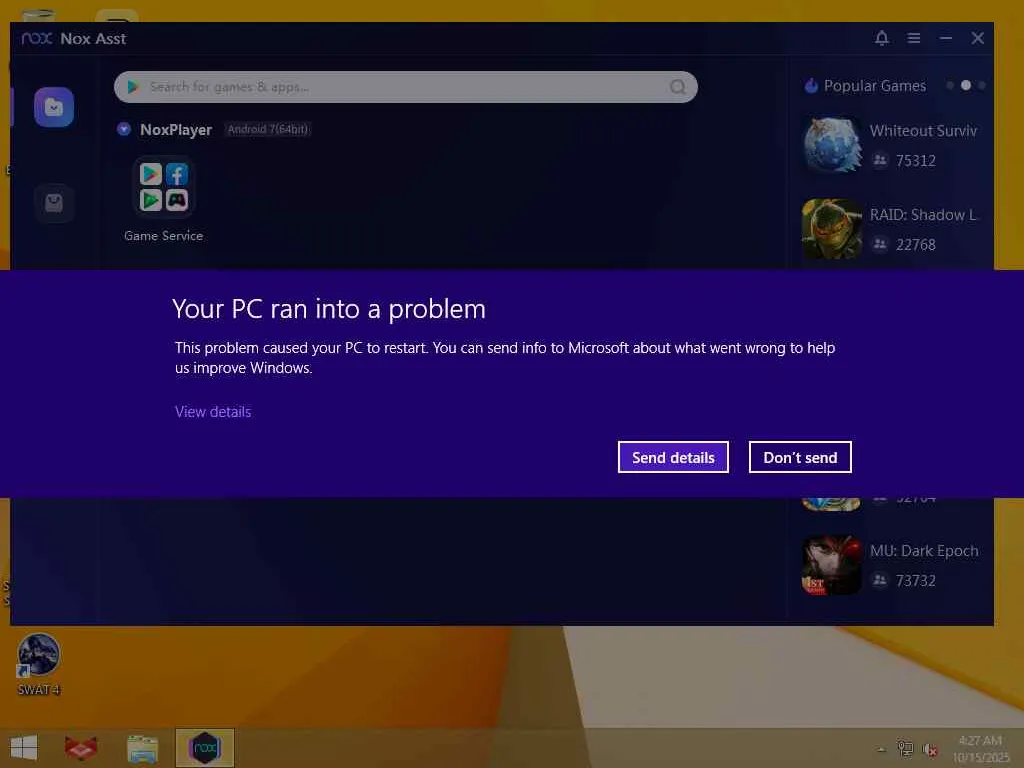The height and width of the screenshot is (768, 1024).
Task: Open Whiteout Survival game thumbnail
Action: (x=831, y=145)
